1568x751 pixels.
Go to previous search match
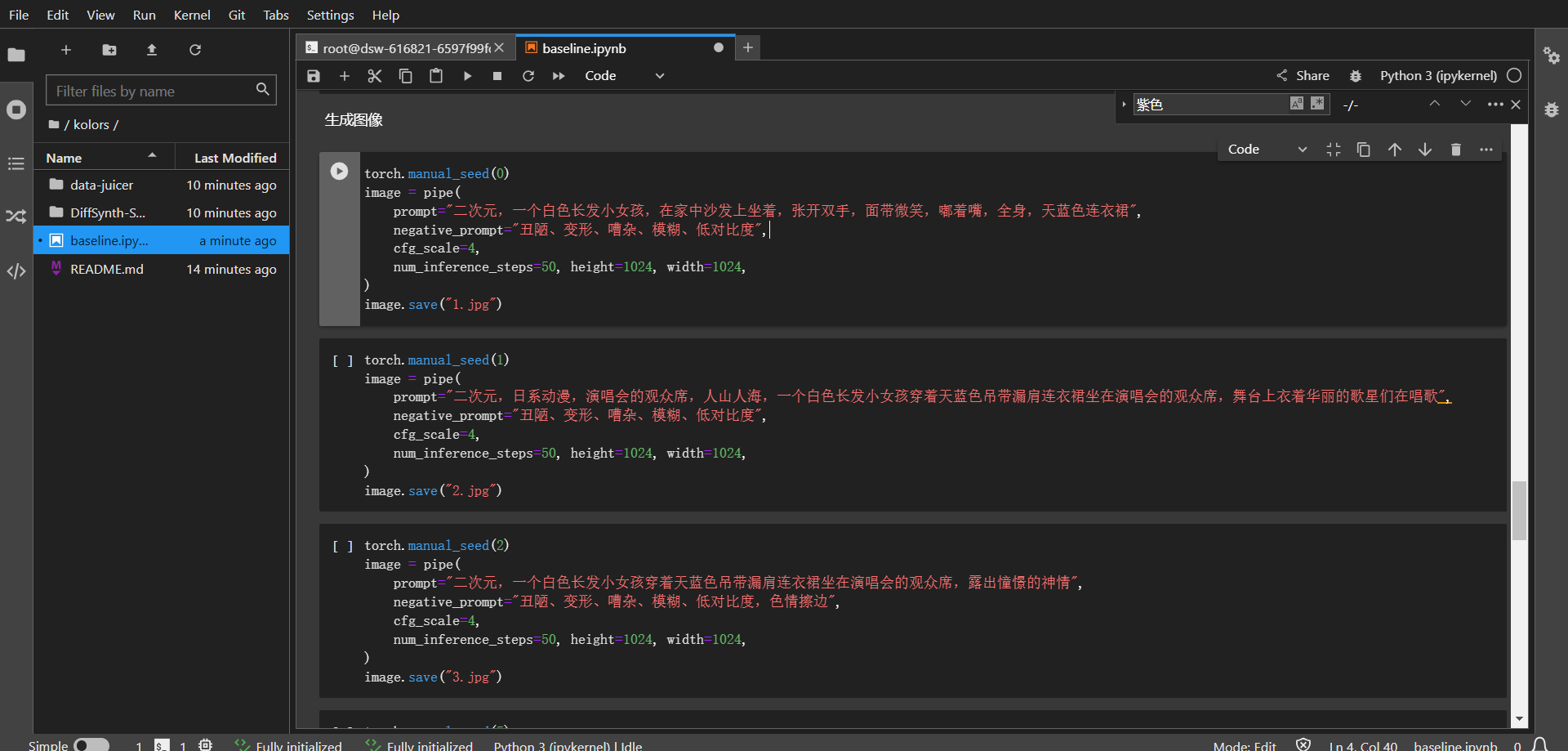click(x=1435, y=104)
